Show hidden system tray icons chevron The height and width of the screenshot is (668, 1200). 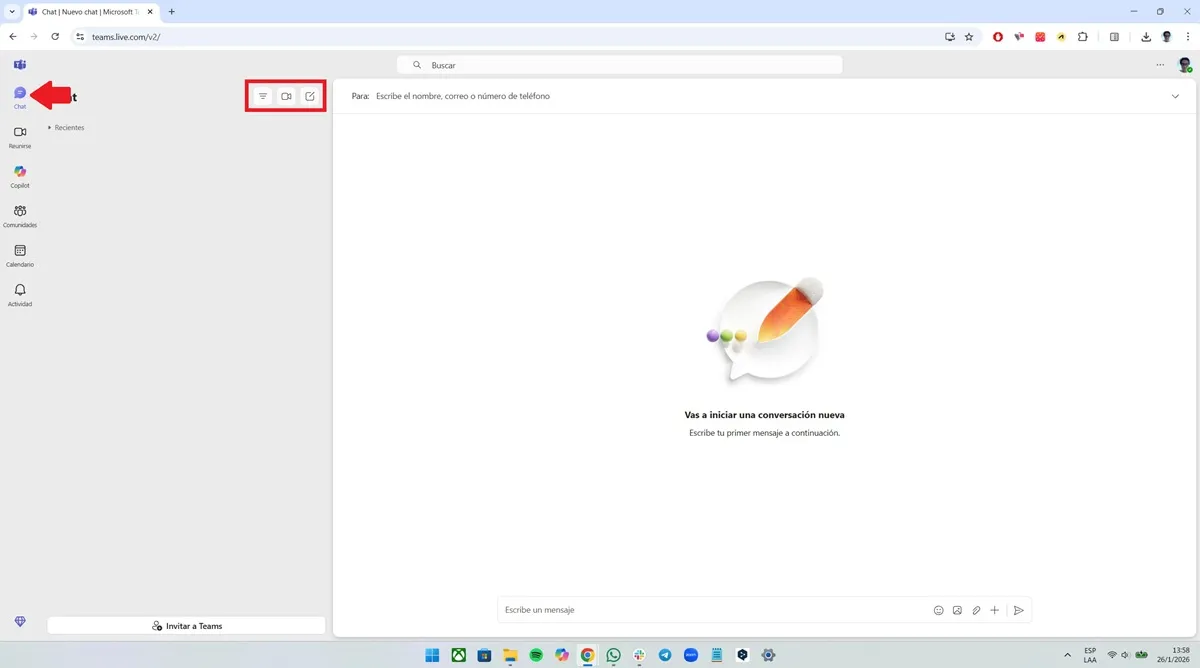[x=1067, y=655]
